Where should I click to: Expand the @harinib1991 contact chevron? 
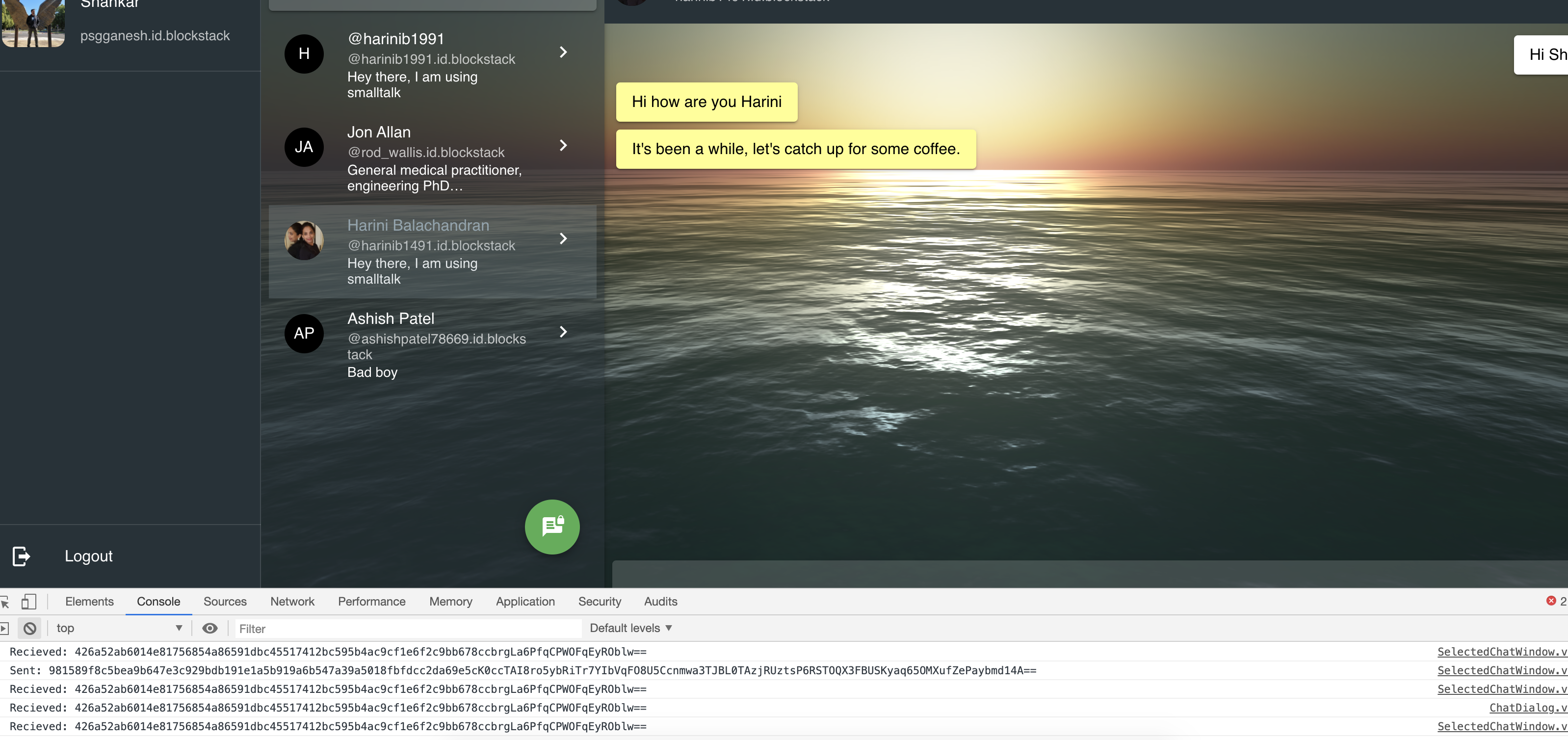tap(563, 53)
